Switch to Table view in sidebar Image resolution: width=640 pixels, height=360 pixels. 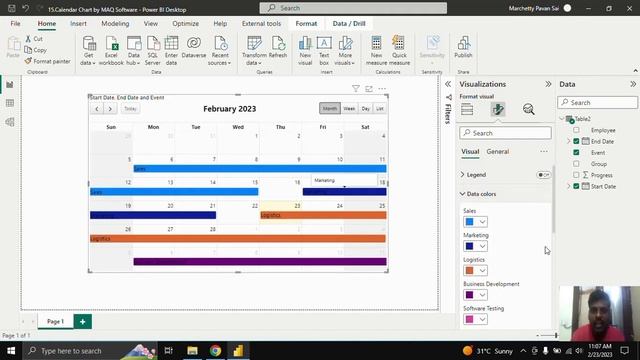[10, 103]
